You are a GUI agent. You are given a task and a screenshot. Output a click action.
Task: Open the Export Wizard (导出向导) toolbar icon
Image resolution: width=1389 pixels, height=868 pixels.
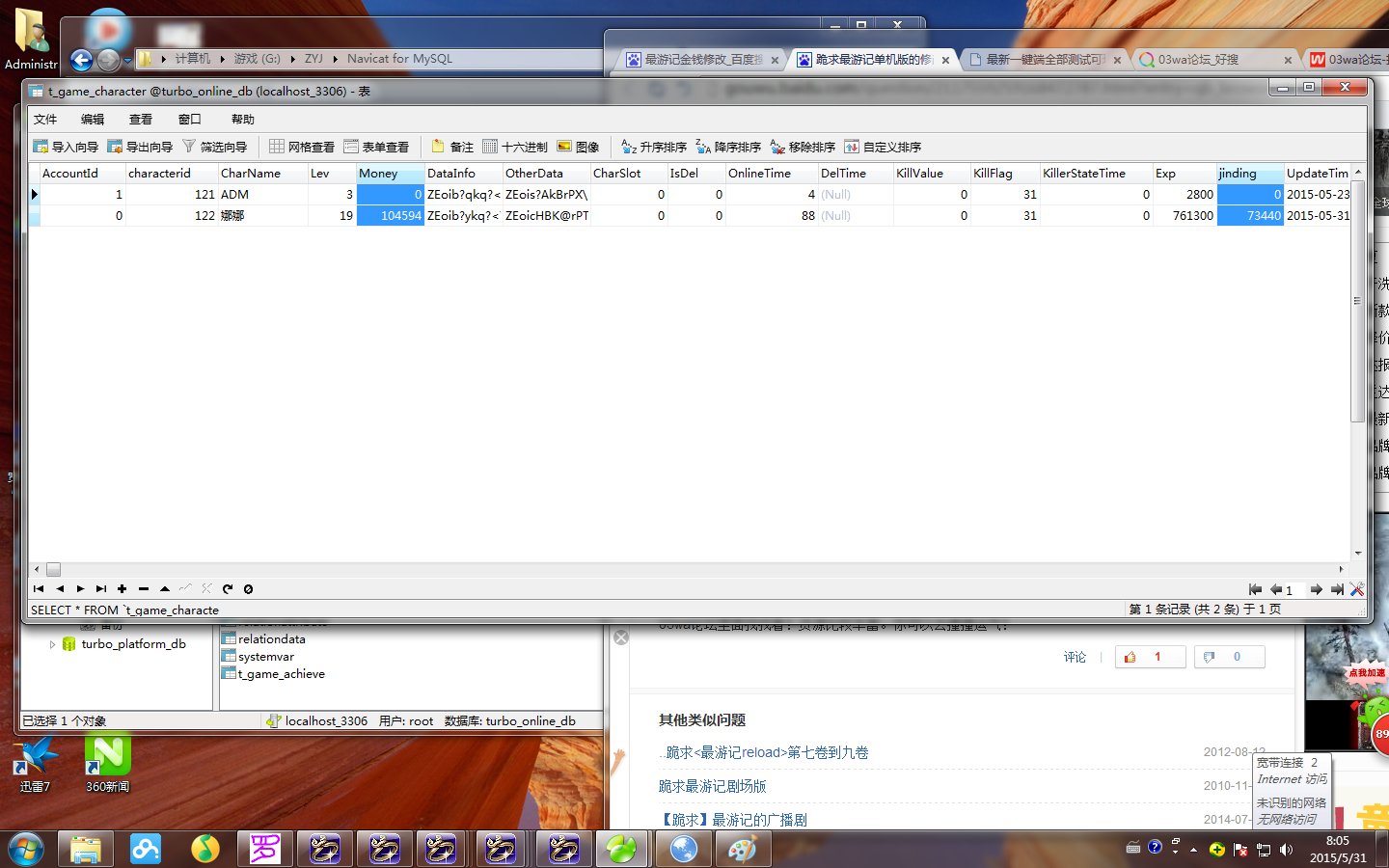tap(140, 147)
